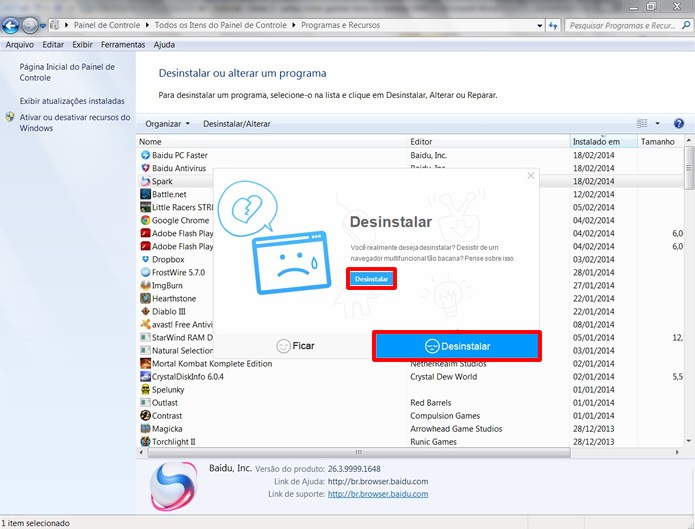The image size is (695, 529).
Task: Expand the view options dropdown arrow
Action: click(x=657, y=123)
